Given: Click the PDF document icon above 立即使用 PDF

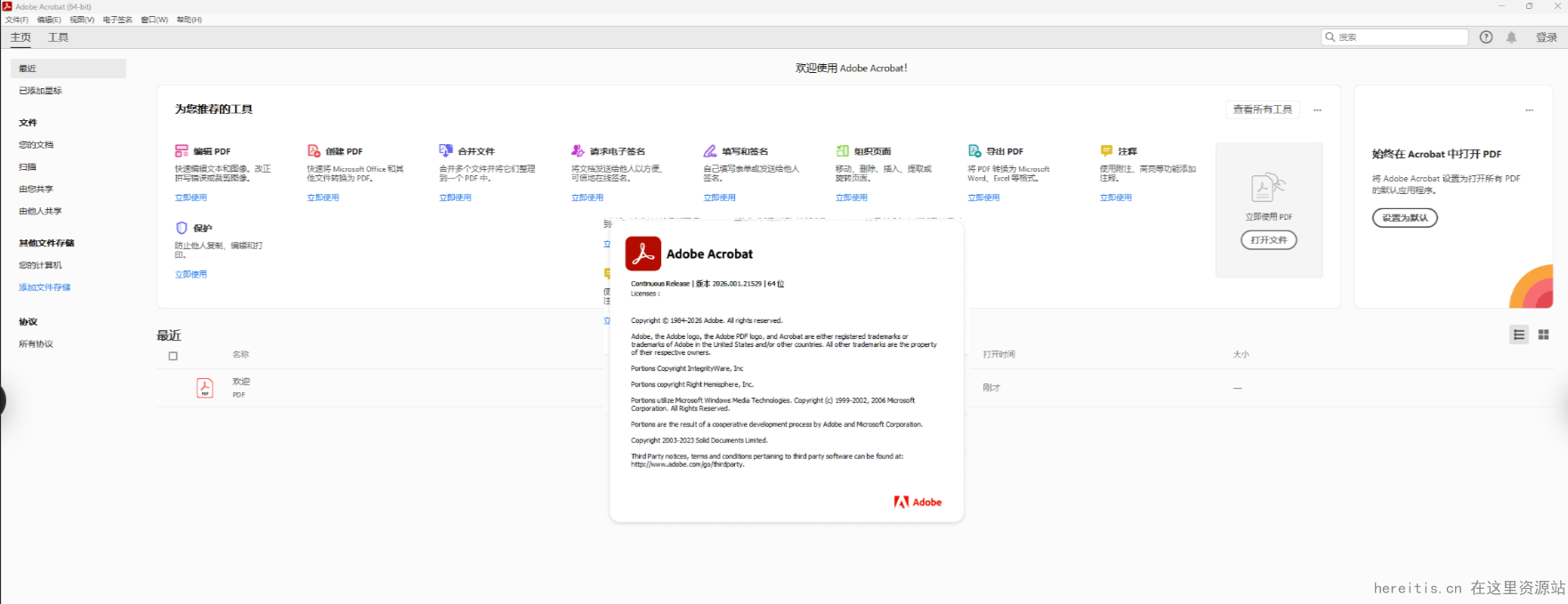Looking at the screenshot, I should (x=1268, y=188).
